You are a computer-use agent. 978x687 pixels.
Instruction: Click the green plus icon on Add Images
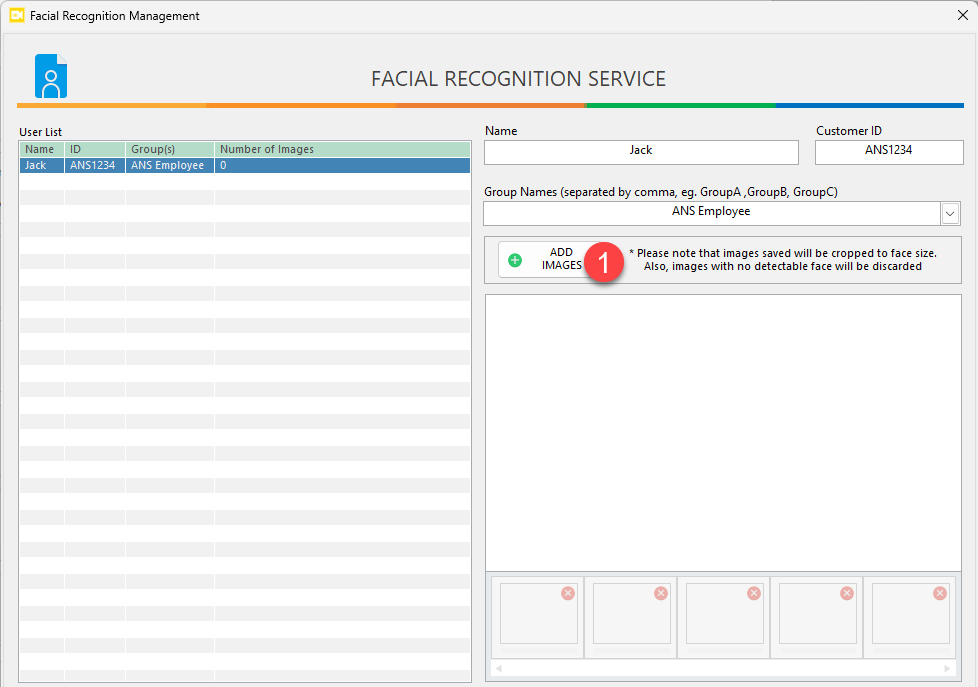(515, 260)
